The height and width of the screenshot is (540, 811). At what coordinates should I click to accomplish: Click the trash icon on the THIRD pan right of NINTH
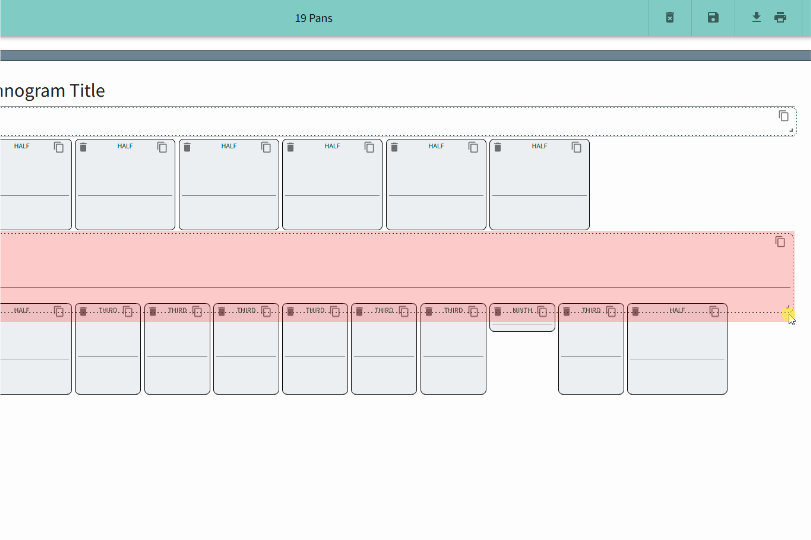[566, 312]
